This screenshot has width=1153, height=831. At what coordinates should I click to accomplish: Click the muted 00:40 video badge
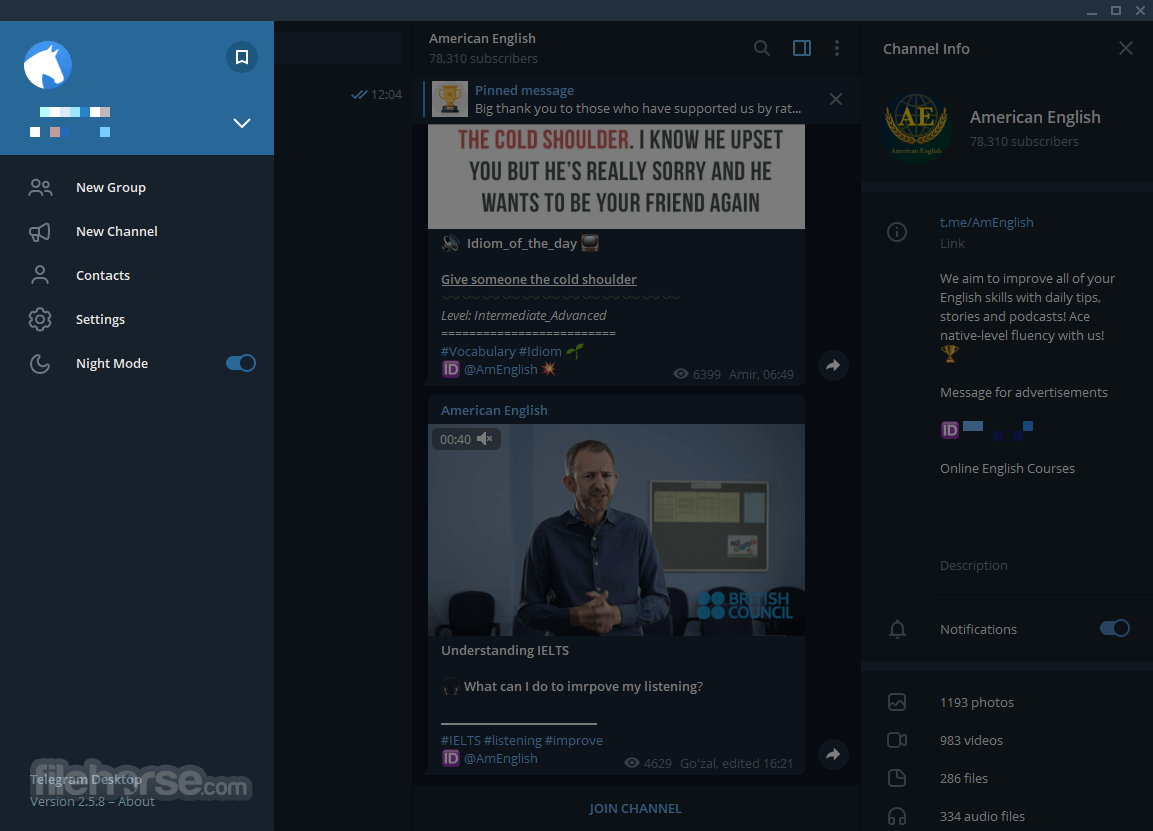click(466, 439)
